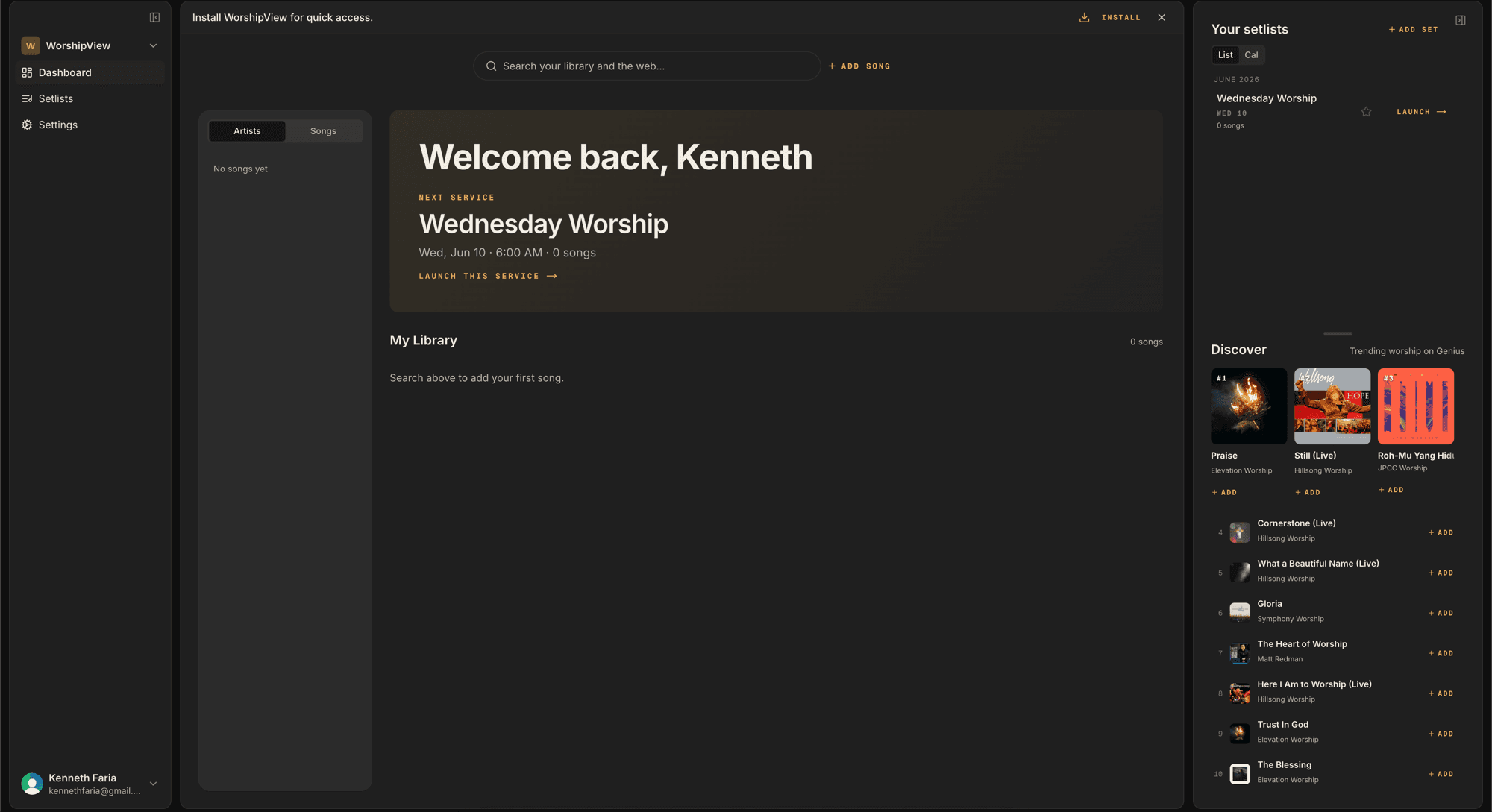
Task: Click the Wednesday Worship next service title
Action: (x=543, y=224)
